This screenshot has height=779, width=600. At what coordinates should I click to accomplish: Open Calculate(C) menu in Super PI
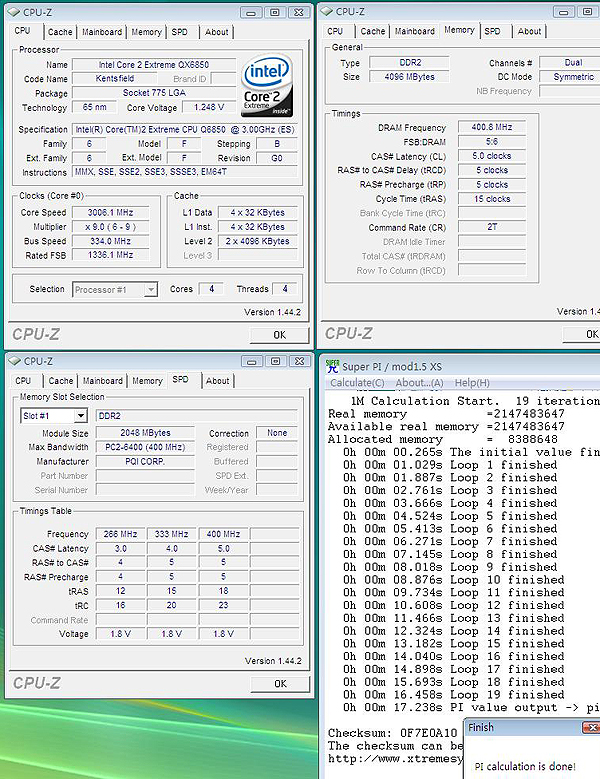click(357, 383)
